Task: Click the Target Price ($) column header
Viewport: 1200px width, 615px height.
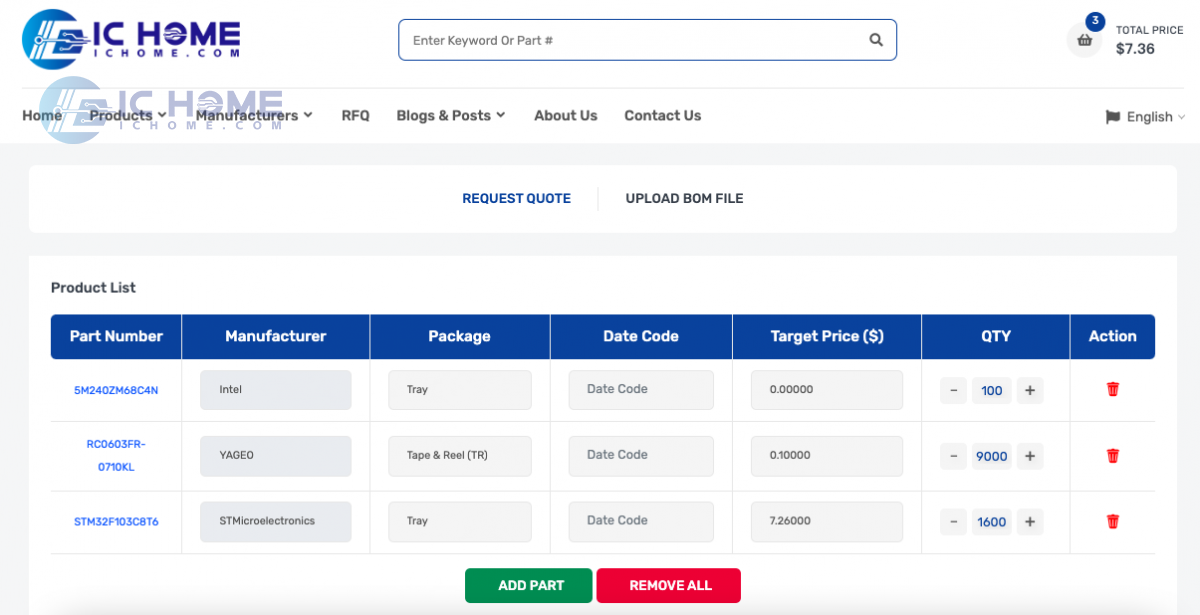Action: click(827, 337)
